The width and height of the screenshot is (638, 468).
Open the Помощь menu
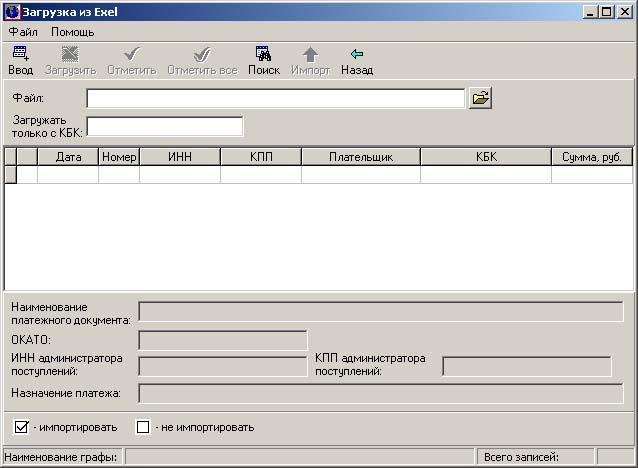[x=73, y=31]
